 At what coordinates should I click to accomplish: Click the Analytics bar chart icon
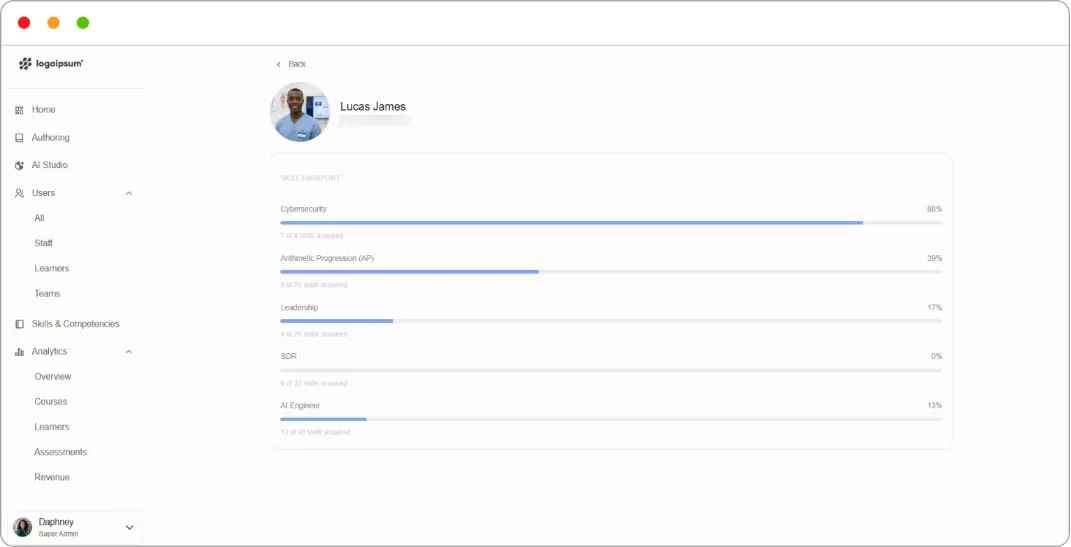point(19,352)
